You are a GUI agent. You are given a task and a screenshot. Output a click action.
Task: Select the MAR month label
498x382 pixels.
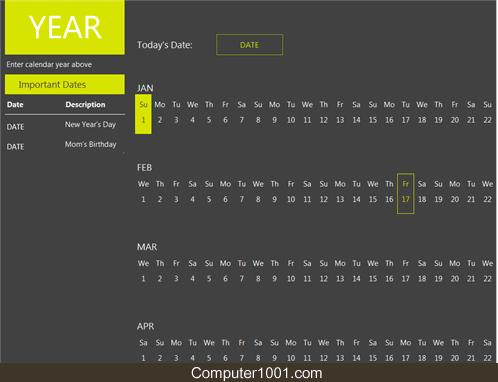coord(147,247)
